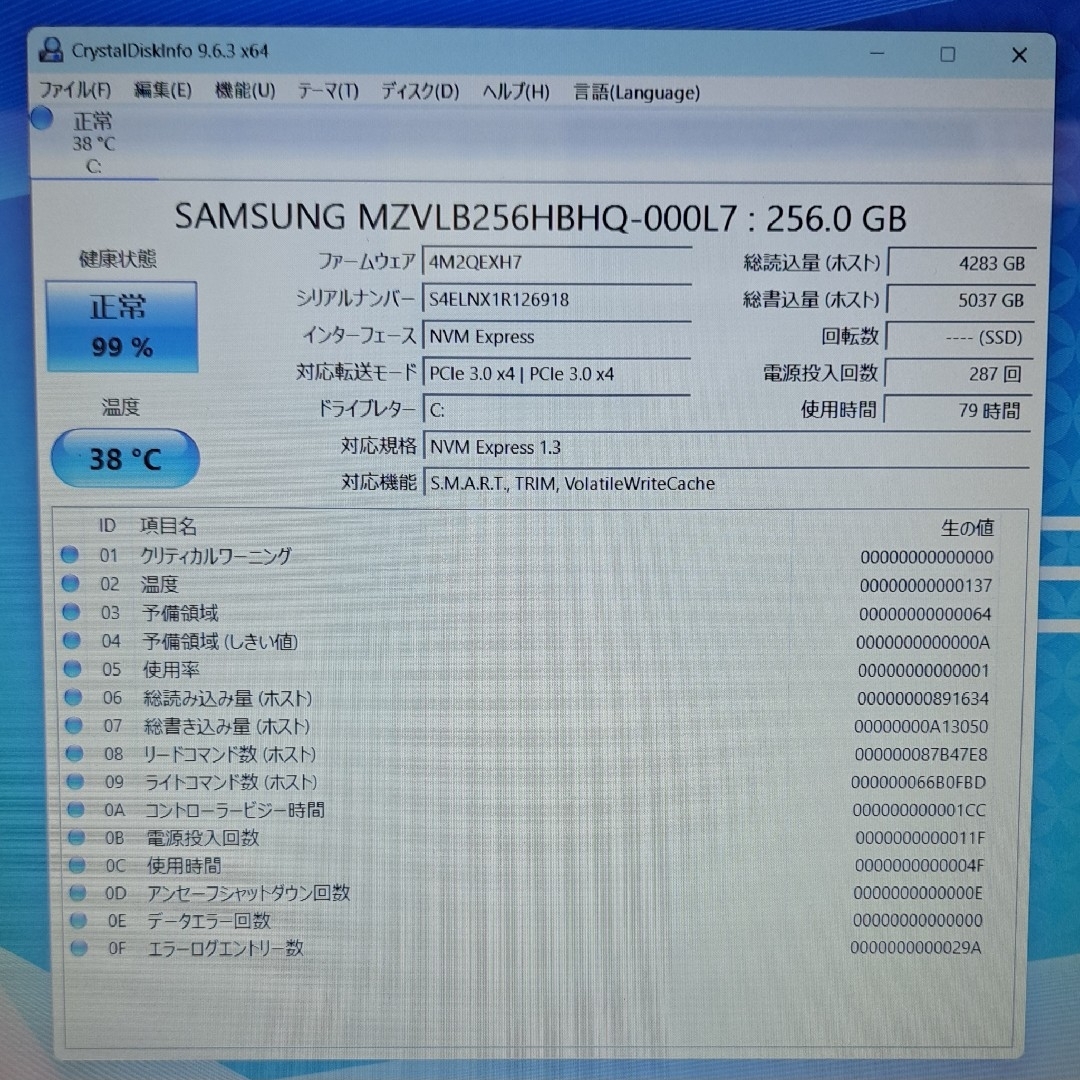Viewport: 1080px width, 1080px height.
Task: Open the ディスク(D) menu
Action: point(420,92)
